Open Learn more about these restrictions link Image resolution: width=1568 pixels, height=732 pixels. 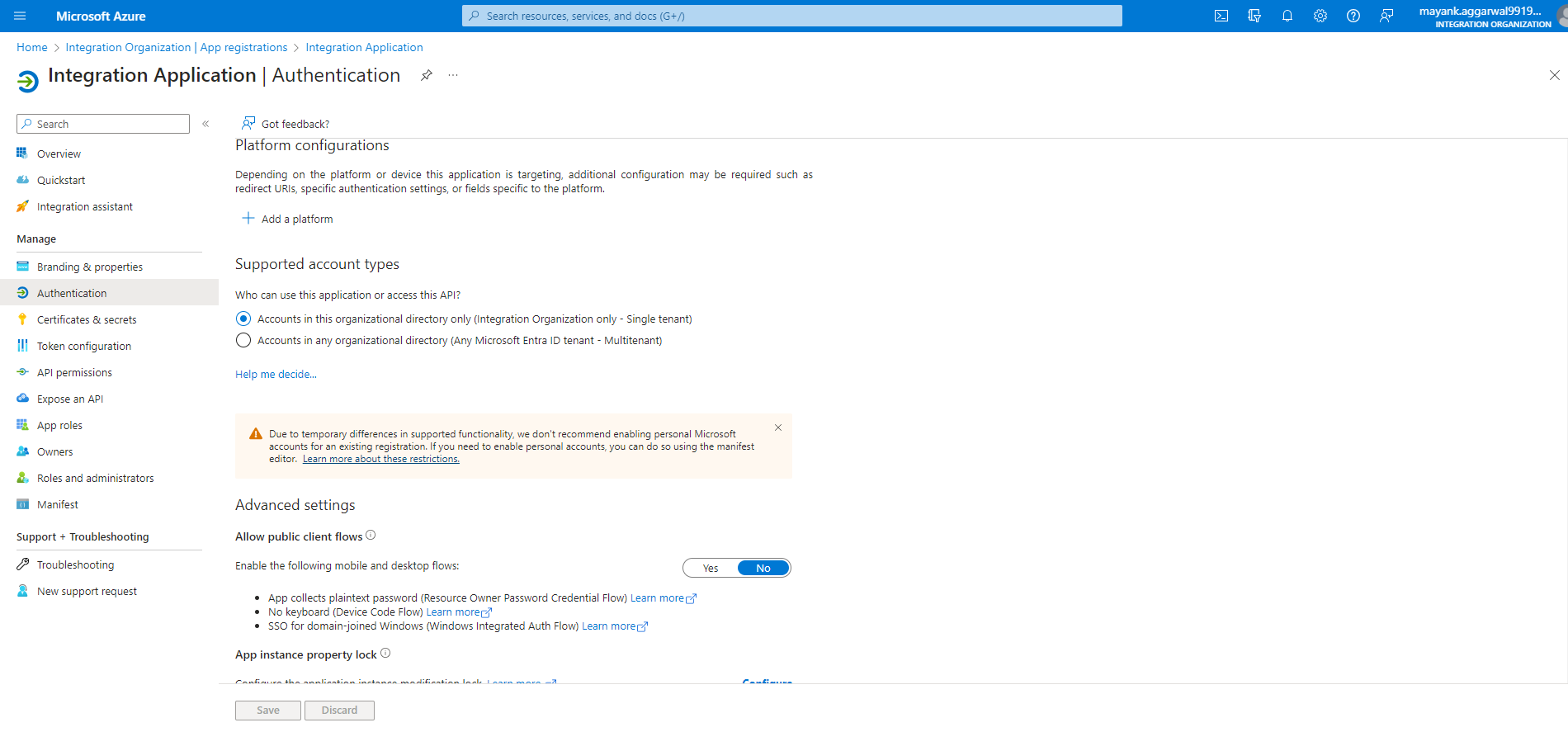381,459
